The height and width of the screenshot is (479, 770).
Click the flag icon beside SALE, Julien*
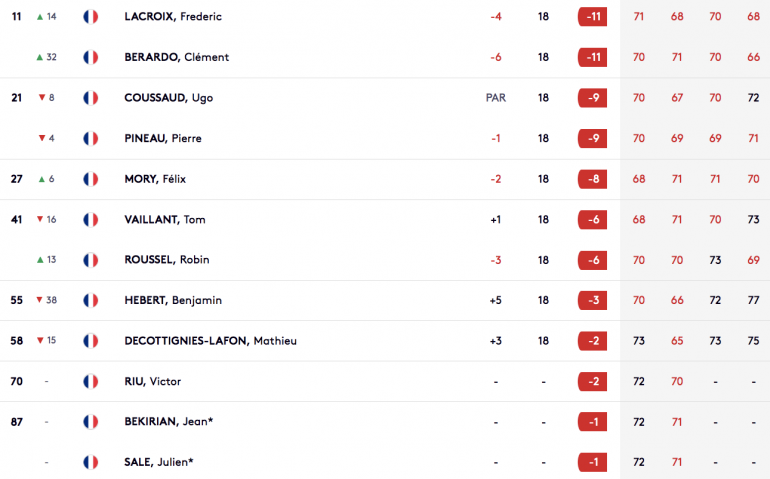click(x=90, y=462)
